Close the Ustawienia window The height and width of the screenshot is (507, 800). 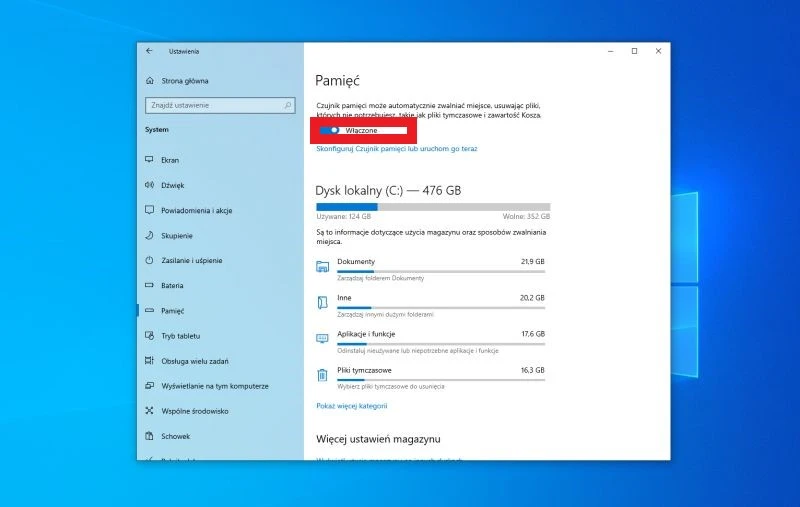click(x=658, y=51)
